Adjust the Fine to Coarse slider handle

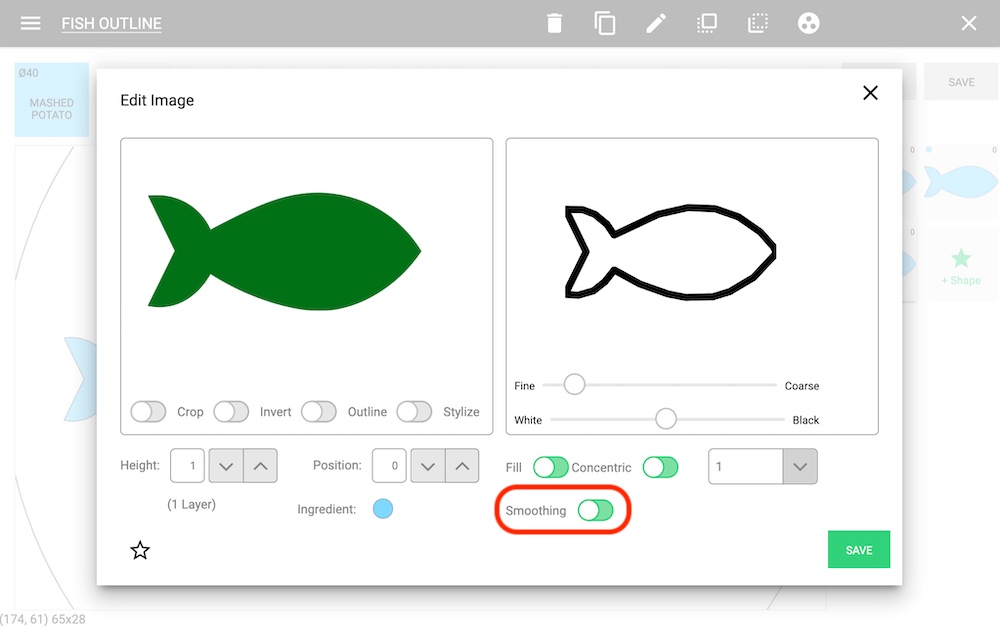[574, 384]
